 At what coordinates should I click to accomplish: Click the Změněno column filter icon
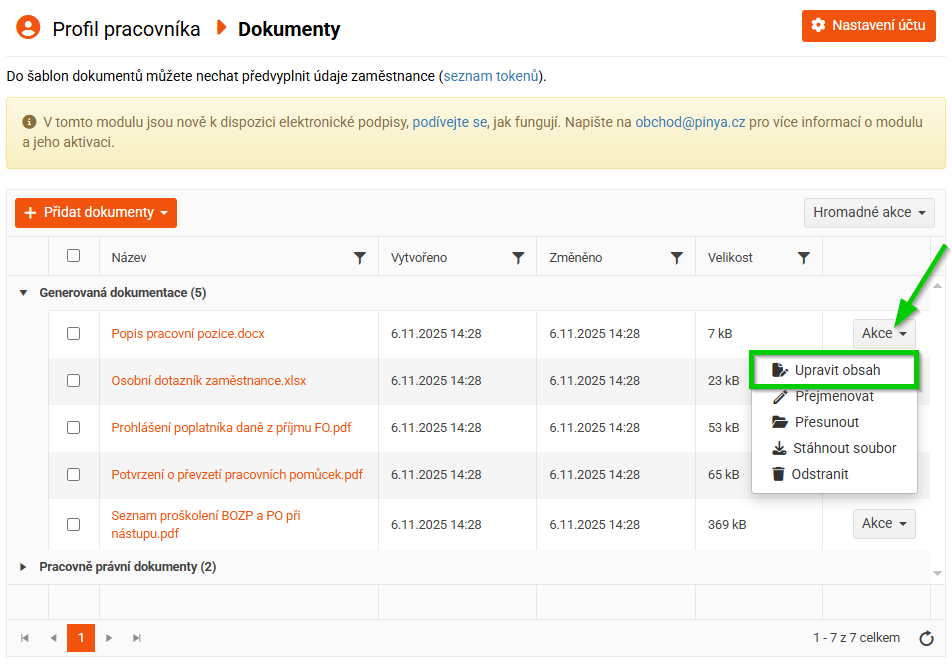(677, 258)
